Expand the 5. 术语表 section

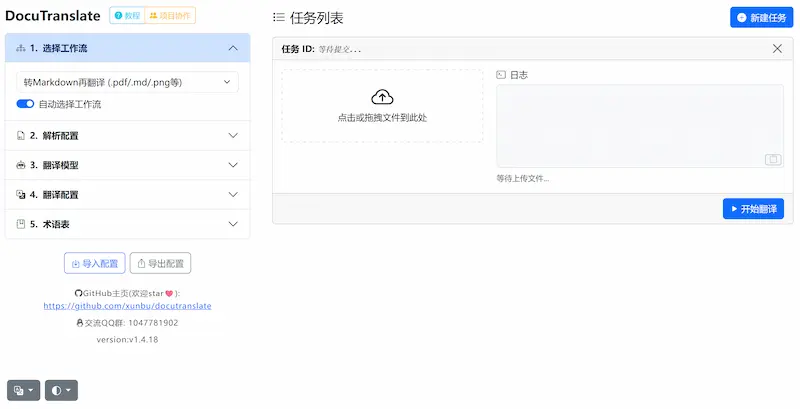coord(127,225)
